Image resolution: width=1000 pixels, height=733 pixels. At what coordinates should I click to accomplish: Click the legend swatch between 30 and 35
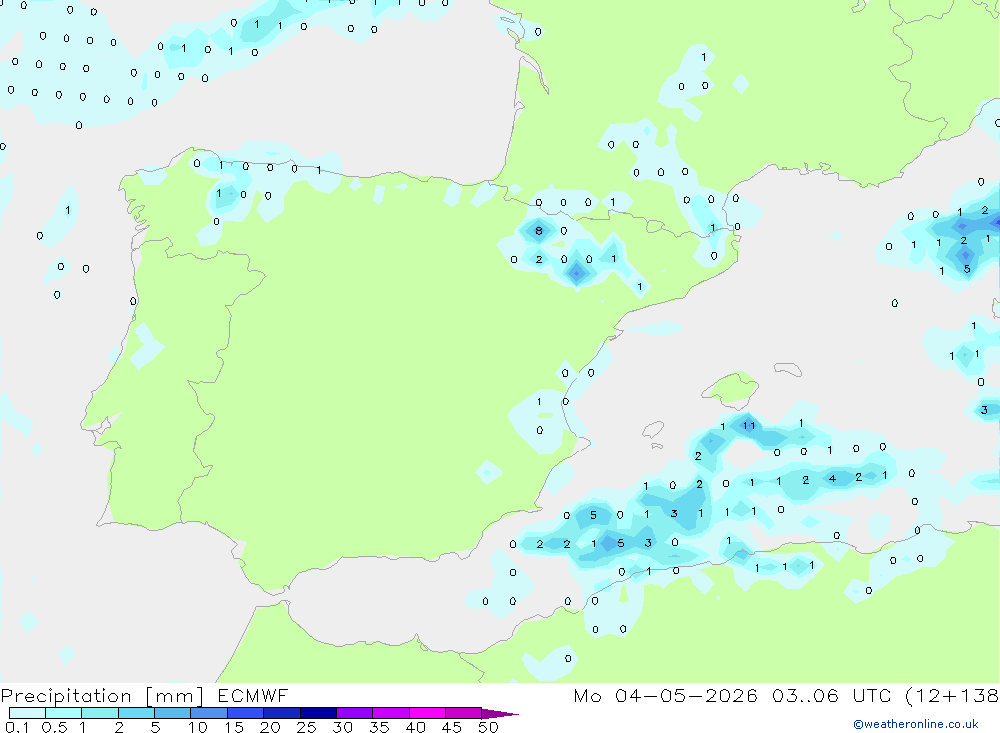[354, 713]
